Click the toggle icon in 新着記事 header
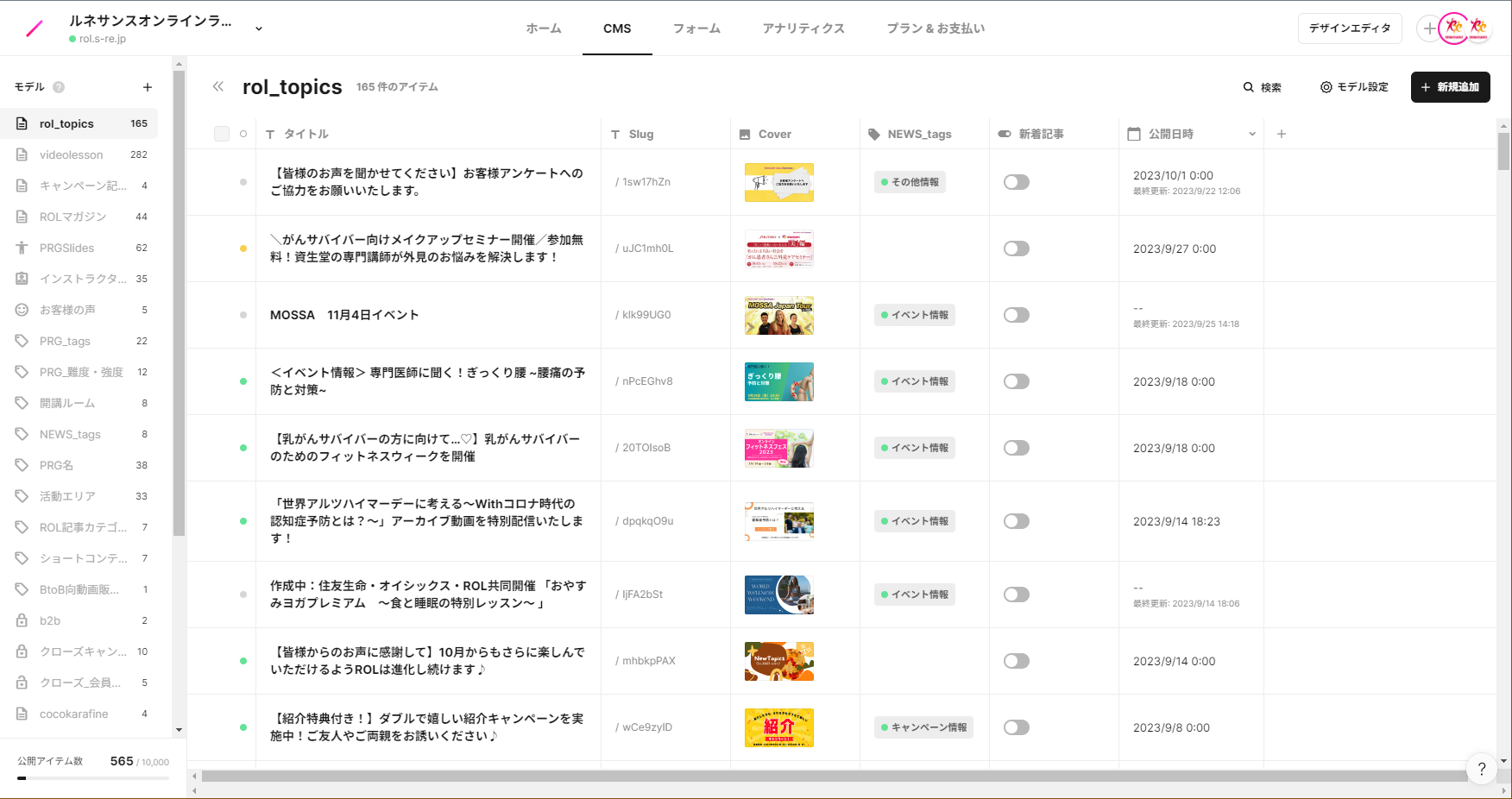1512x799 pixels. coord(1005,135)
